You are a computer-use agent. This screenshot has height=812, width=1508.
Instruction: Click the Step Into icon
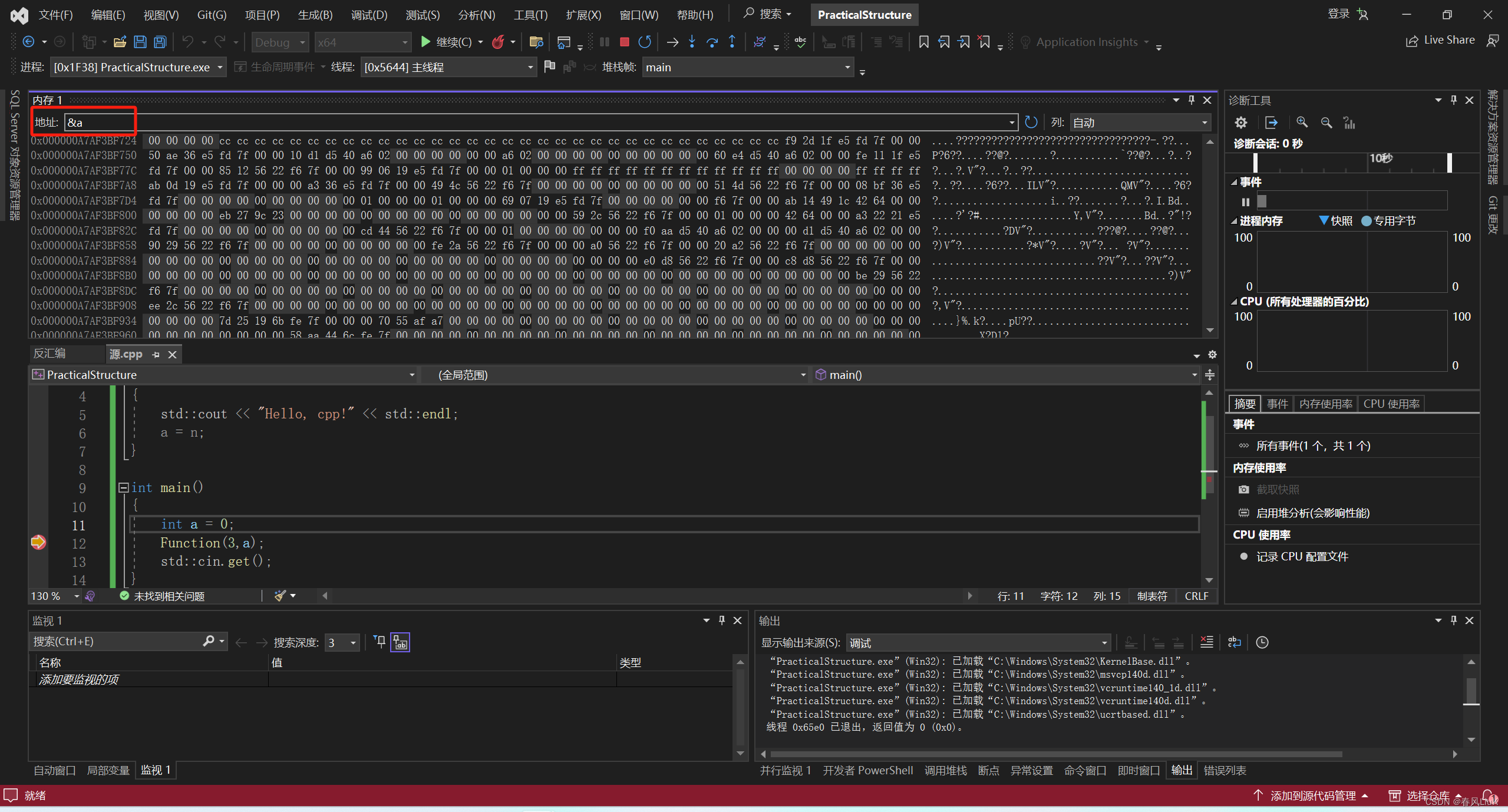692,42
